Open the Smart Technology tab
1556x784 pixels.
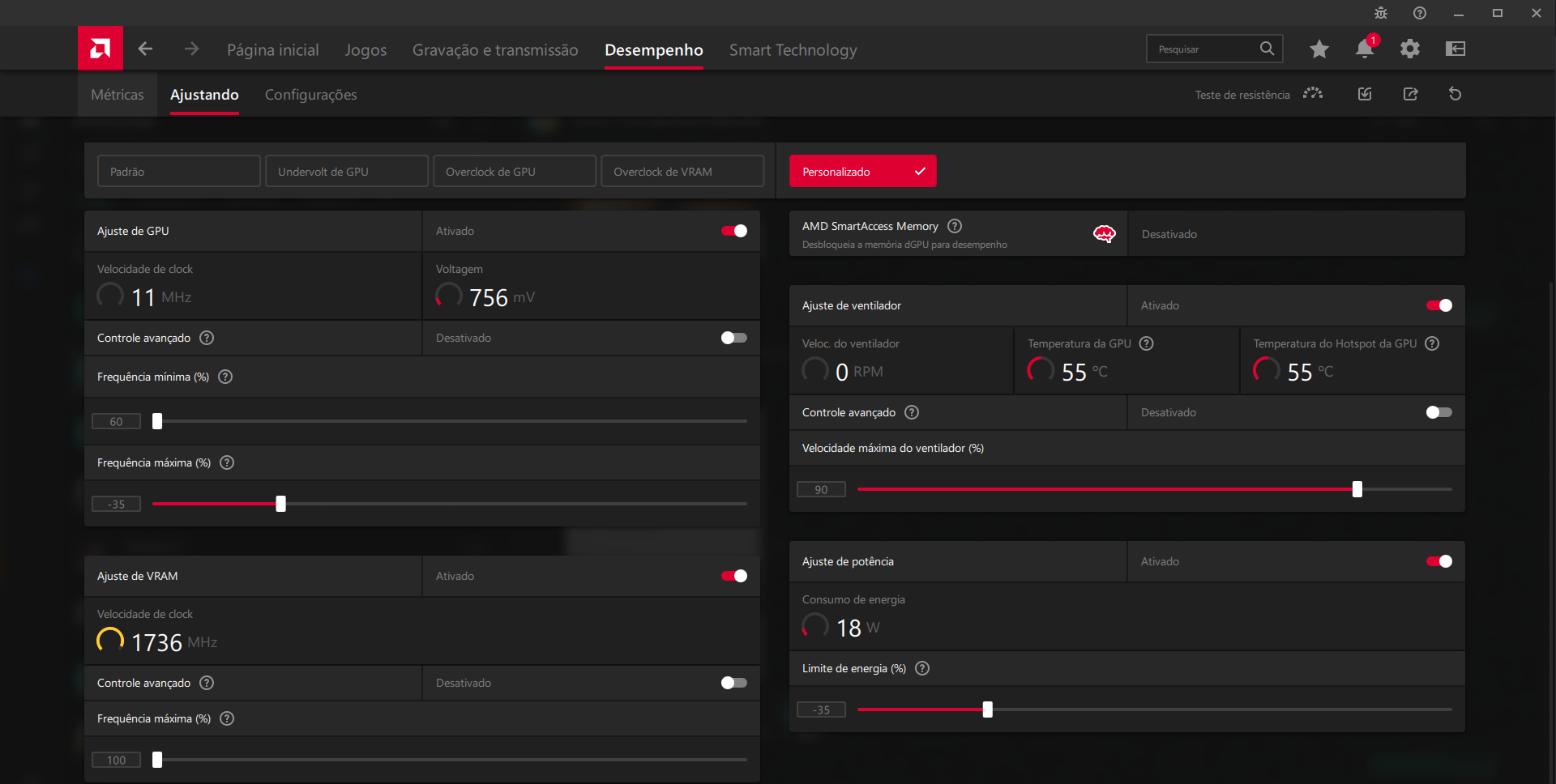[x=793, y=50]
